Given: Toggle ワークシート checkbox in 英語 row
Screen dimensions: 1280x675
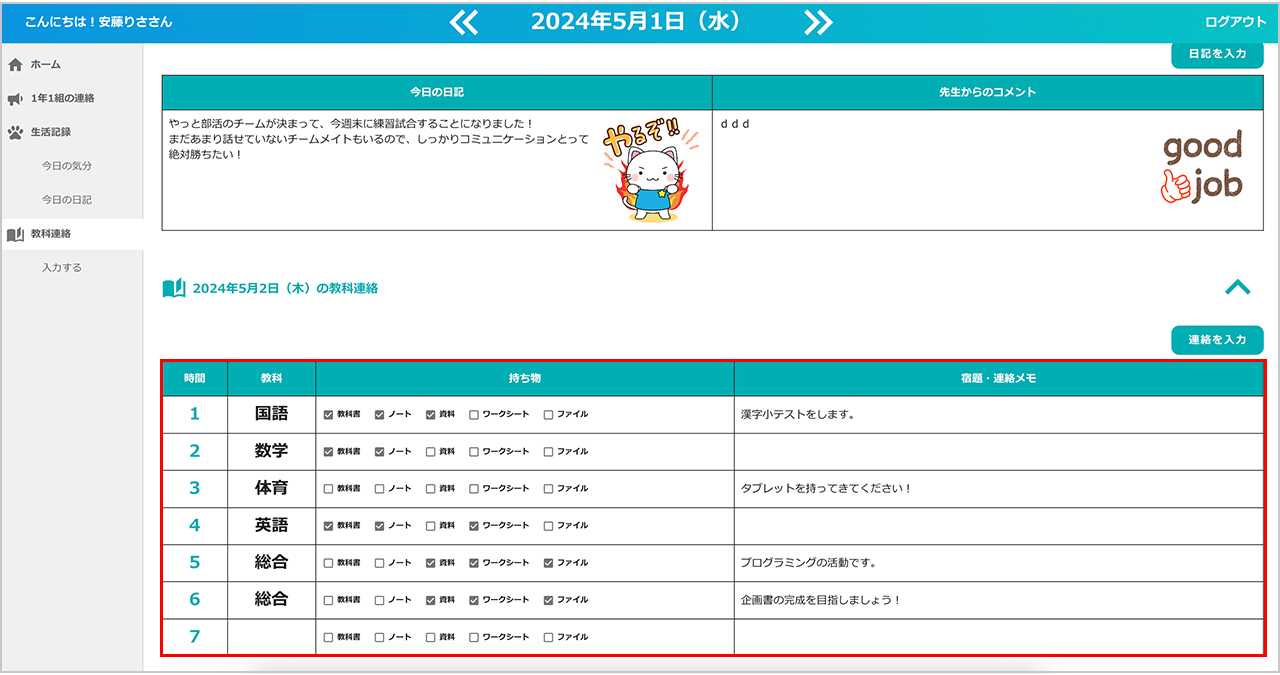Looking at the screenshot, I should click(x=474, y=526).
